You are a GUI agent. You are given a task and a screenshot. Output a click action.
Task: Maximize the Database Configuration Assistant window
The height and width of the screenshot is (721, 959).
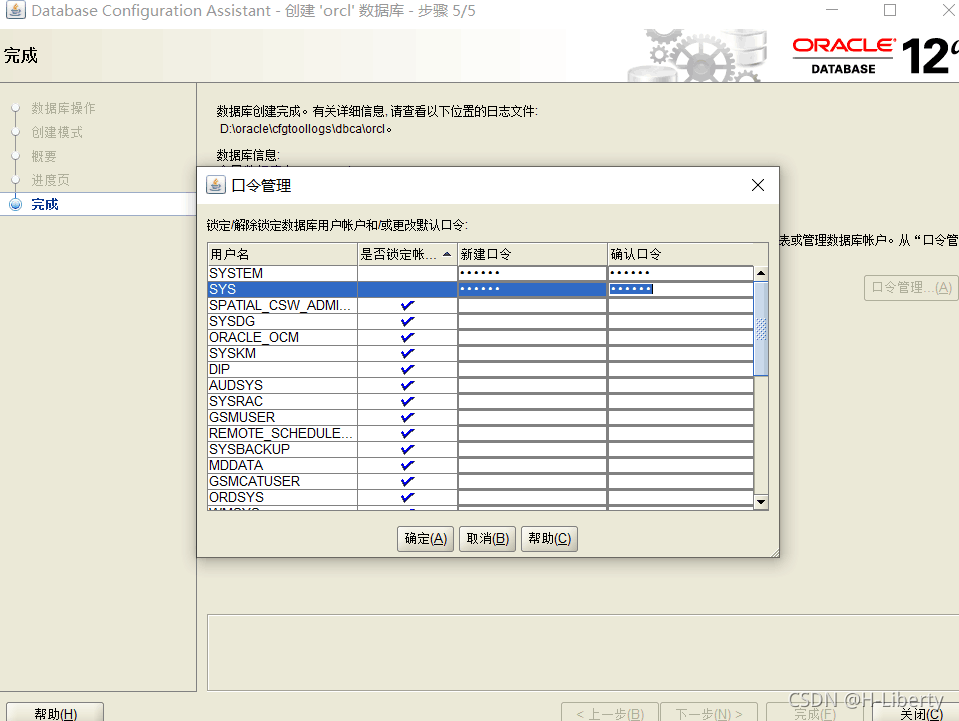click(890, 10)
